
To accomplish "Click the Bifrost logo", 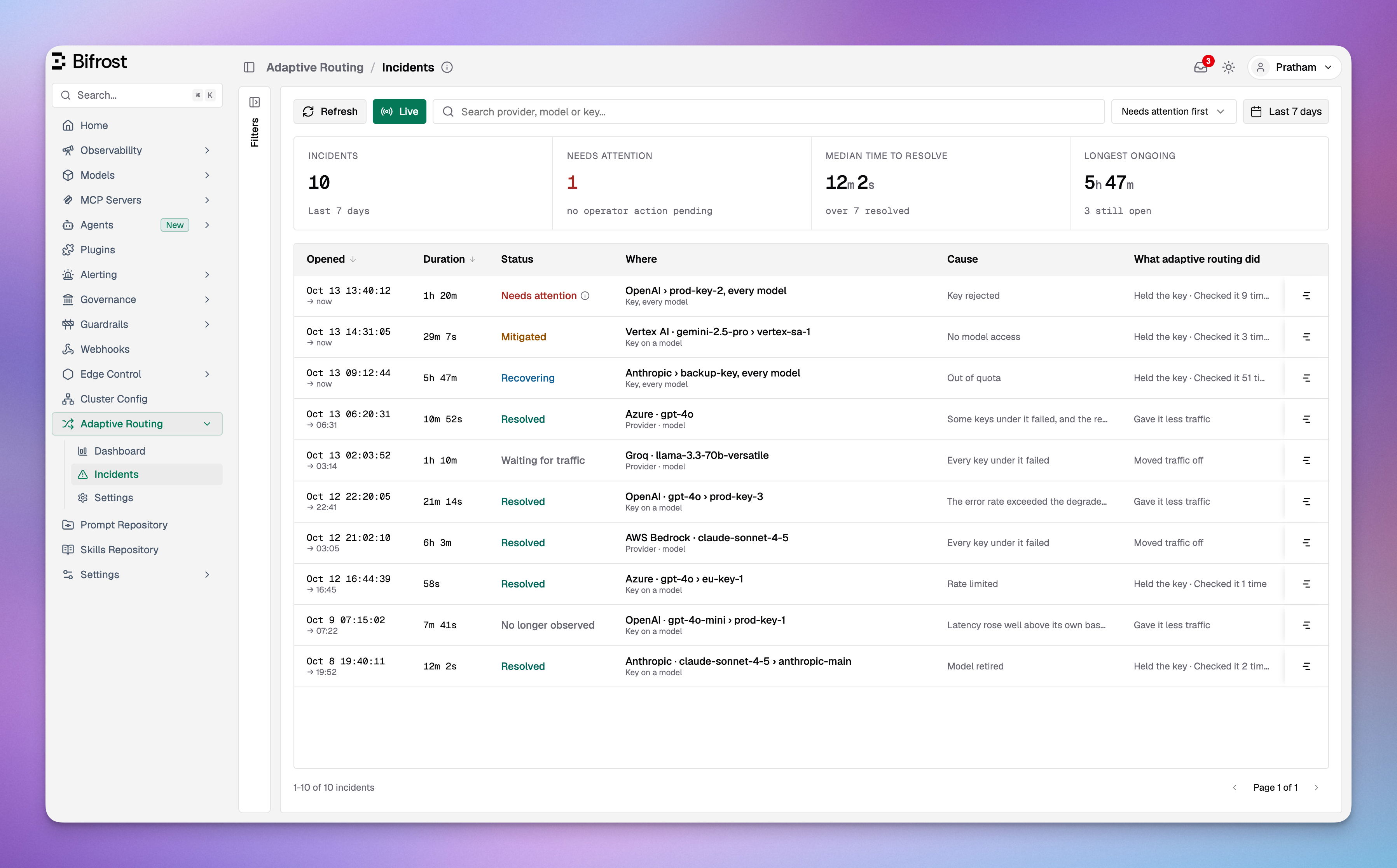I will coord(89,61).
